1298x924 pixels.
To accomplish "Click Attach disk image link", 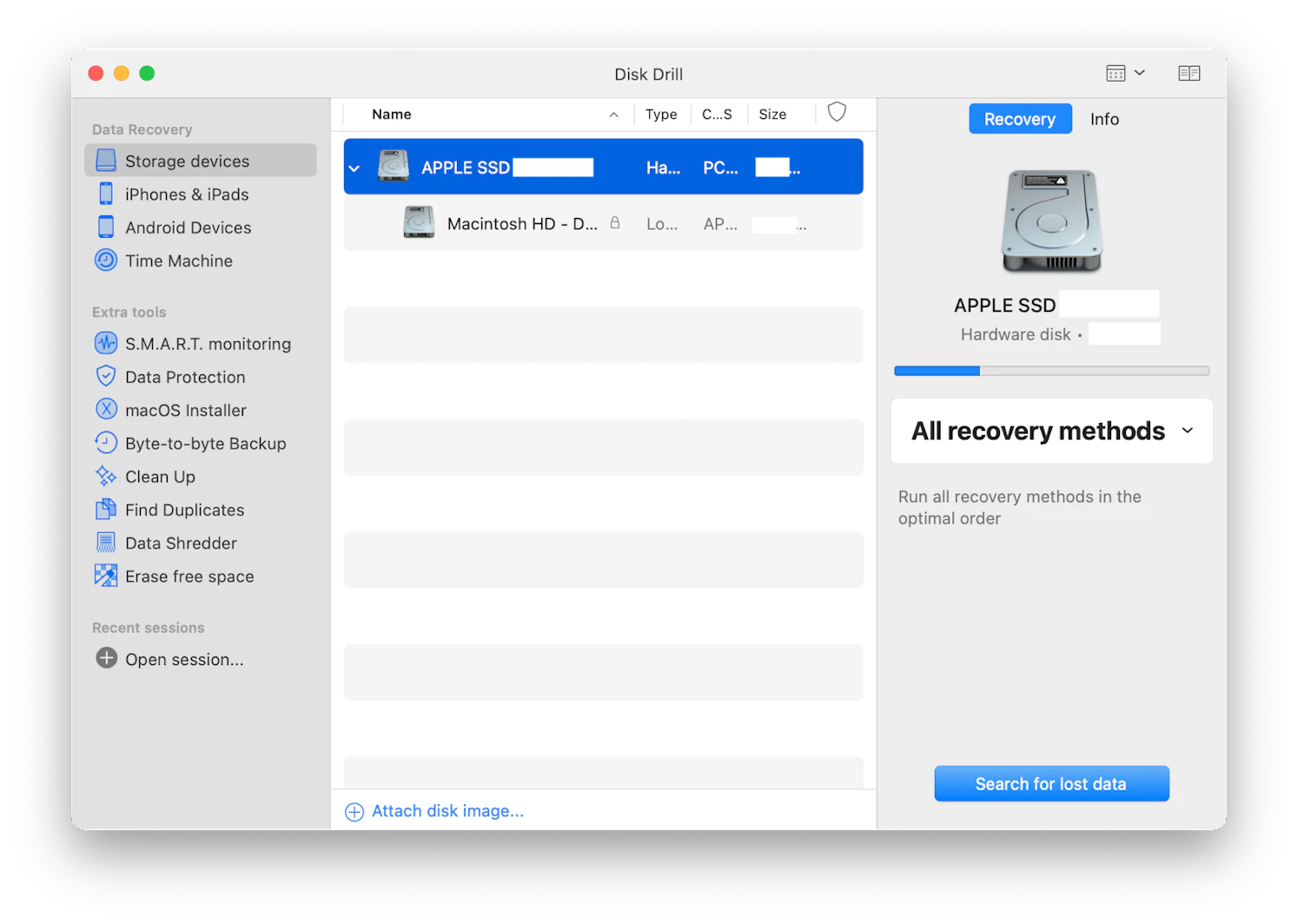I will pos(447,811).
